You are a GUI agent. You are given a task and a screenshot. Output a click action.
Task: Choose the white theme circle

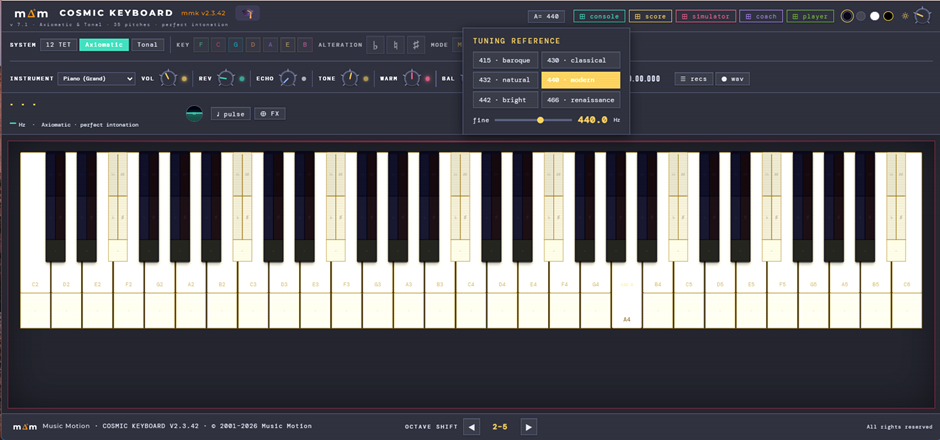pos(875,16)
